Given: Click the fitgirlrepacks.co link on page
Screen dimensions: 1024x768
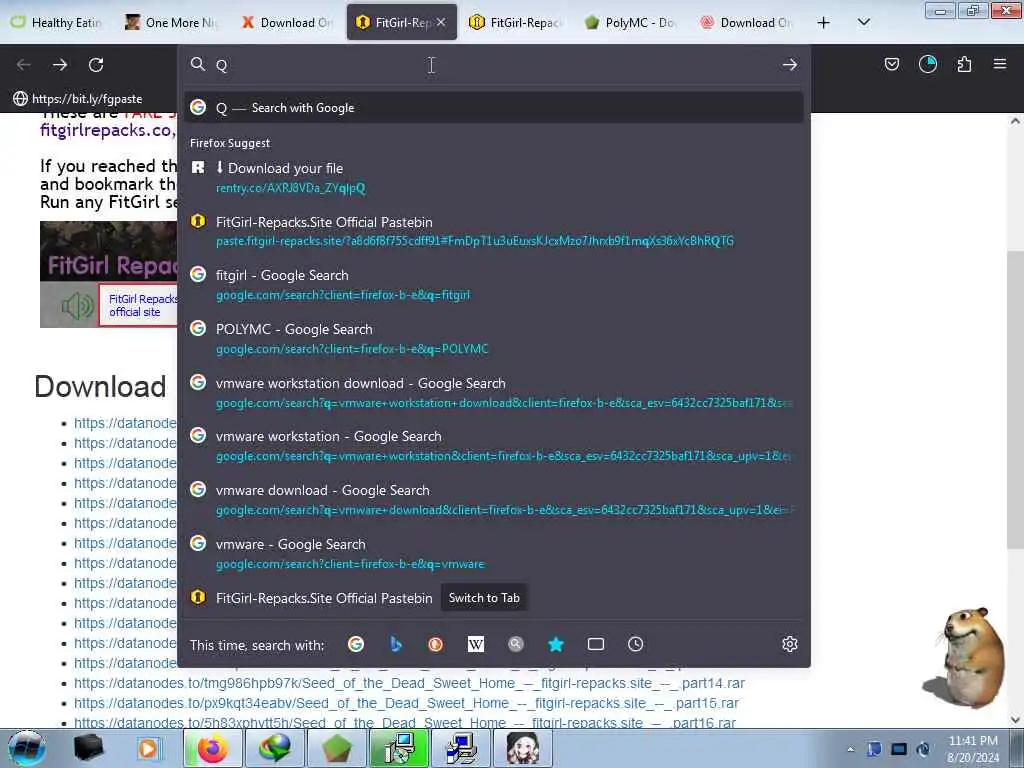Looking at the screenshot, I should coord(107,130).
